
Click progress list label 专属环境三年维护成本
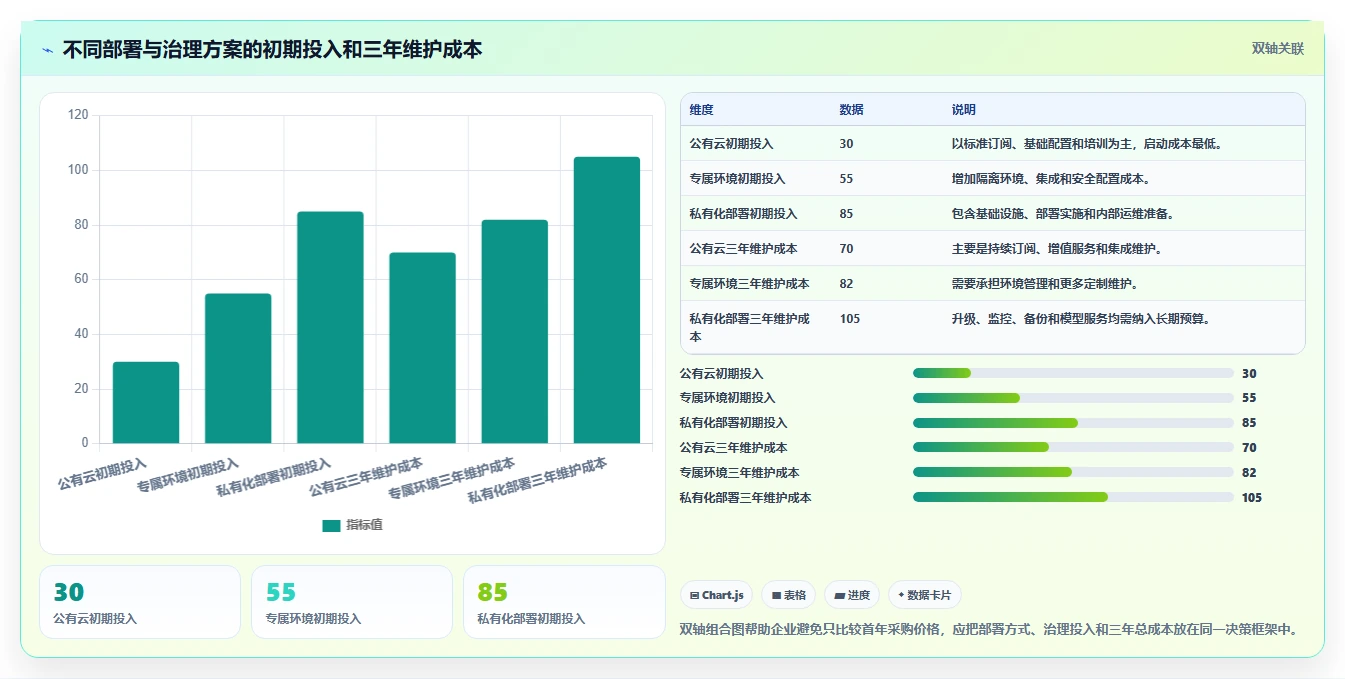pos(739,472)
